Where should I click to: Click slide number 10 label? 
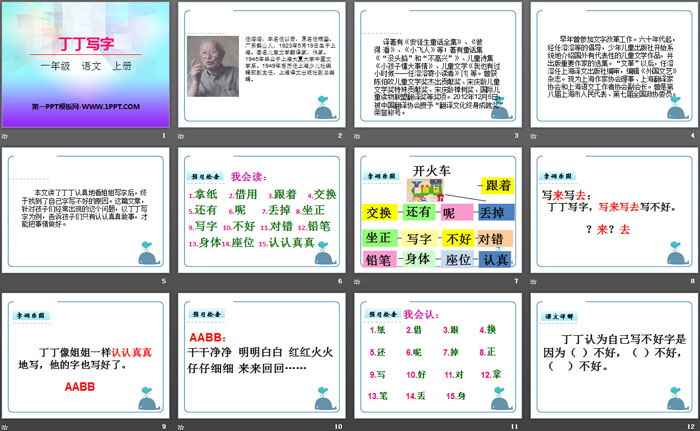click(338, 427)
